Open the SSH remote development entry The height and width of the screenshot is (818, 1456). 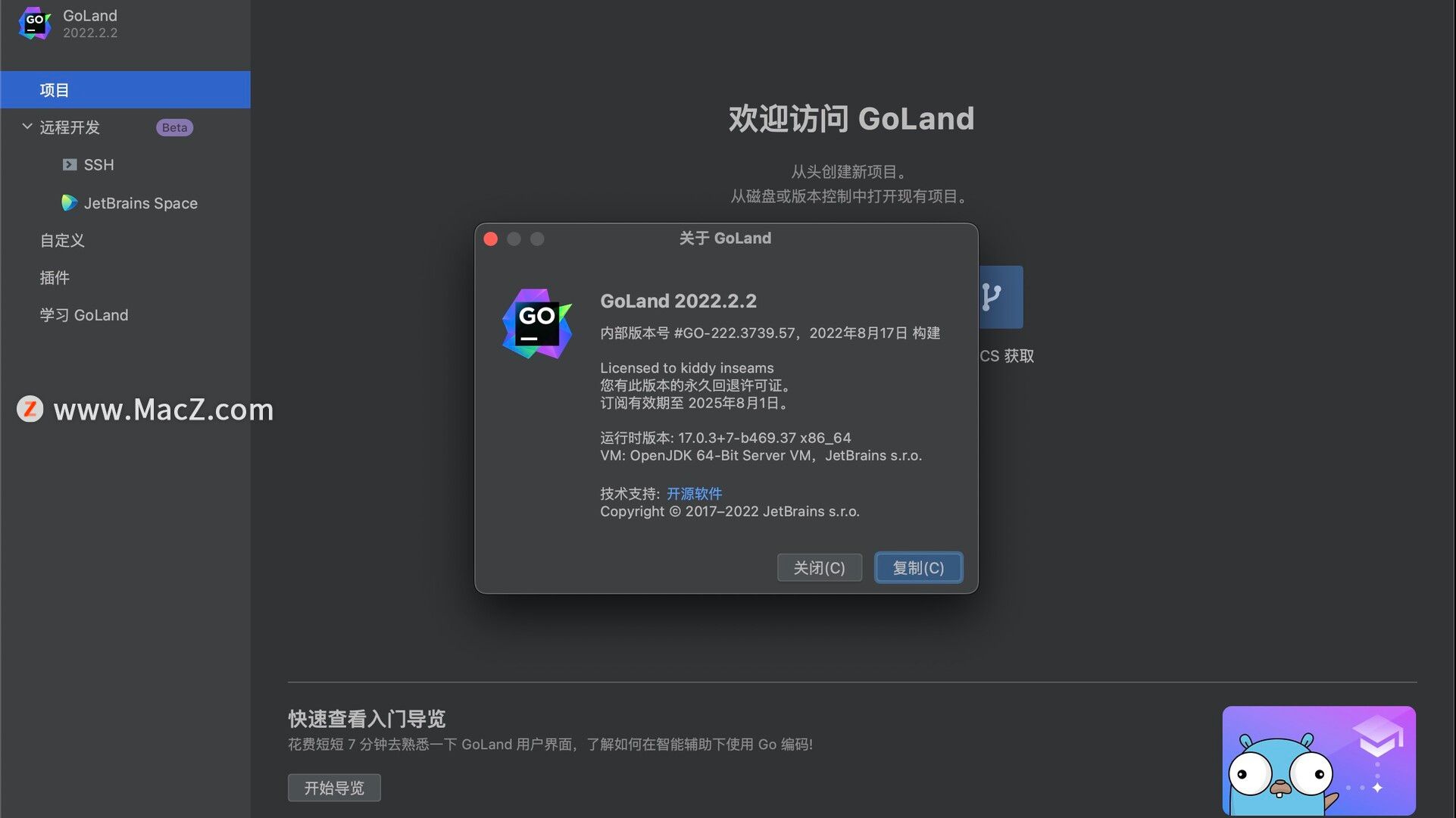pyautogui.click(x=98, y=164)
